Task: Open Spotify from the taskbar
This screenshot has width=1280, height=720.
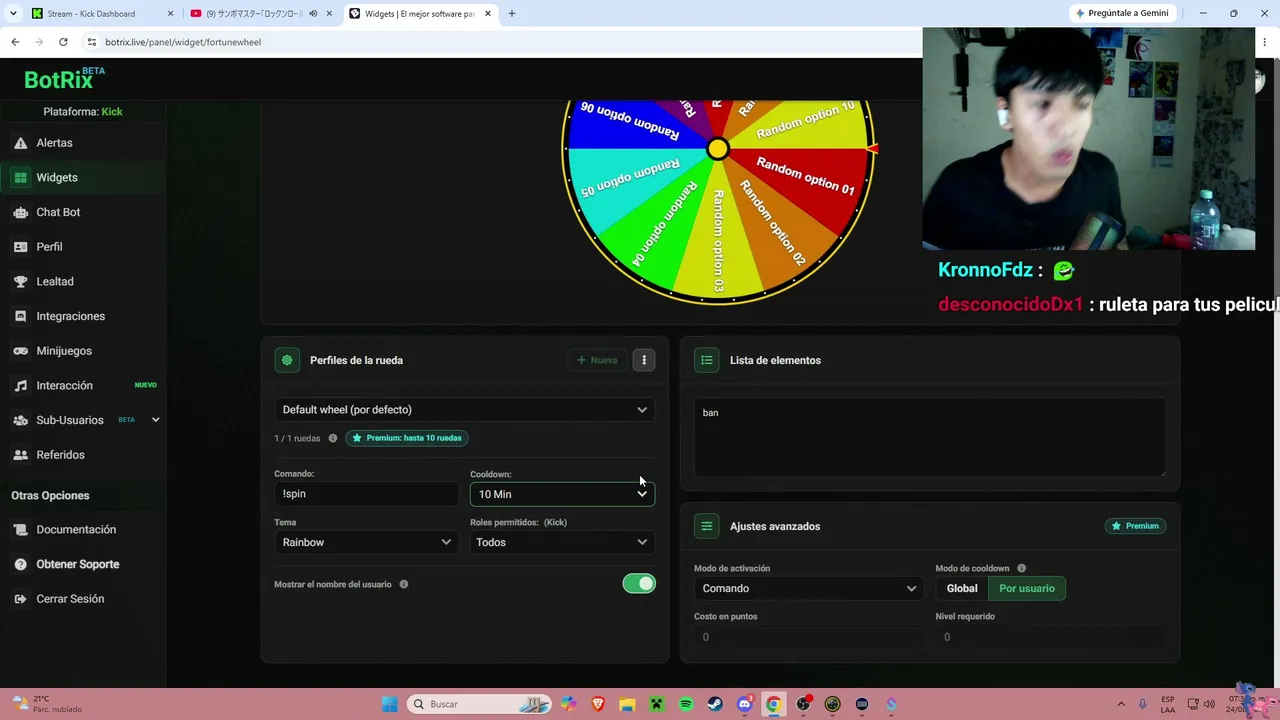Action: click(686, 704)
